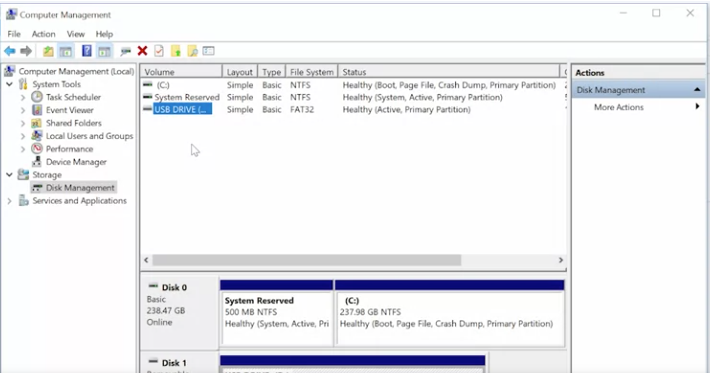Sort by the Type column header
Image resolution: width=710 pixels, height=373 pixels.
tap(271, 72)
